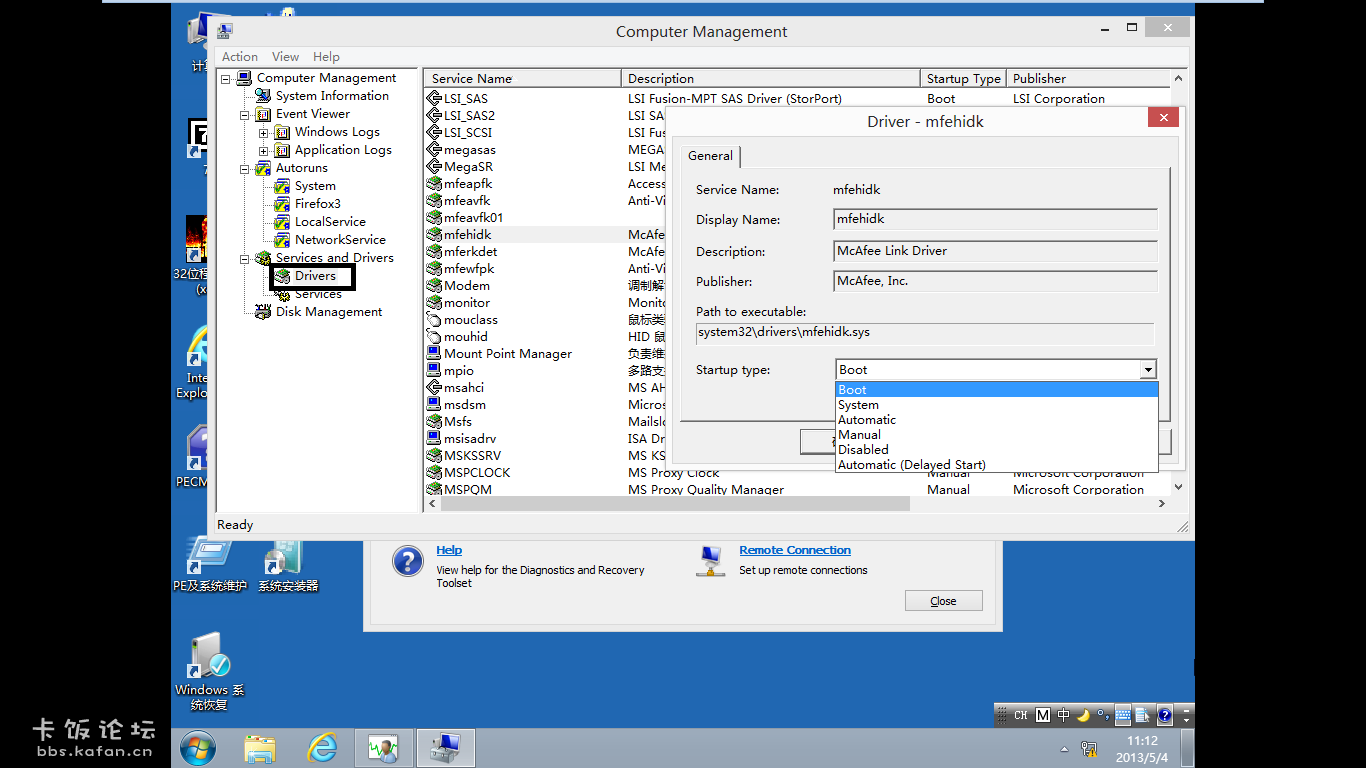Click the horizontal scrollbar thumb in the driver list
This screenshot has width=1366, height=768.
[675, 504]
